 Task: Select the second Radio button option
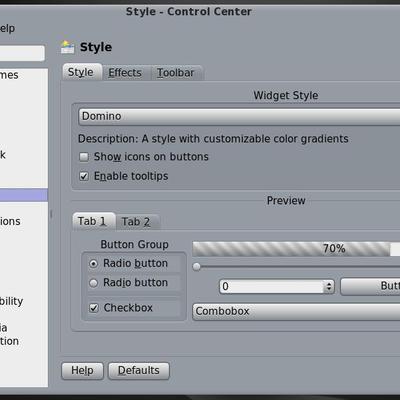tap(94, 283)
